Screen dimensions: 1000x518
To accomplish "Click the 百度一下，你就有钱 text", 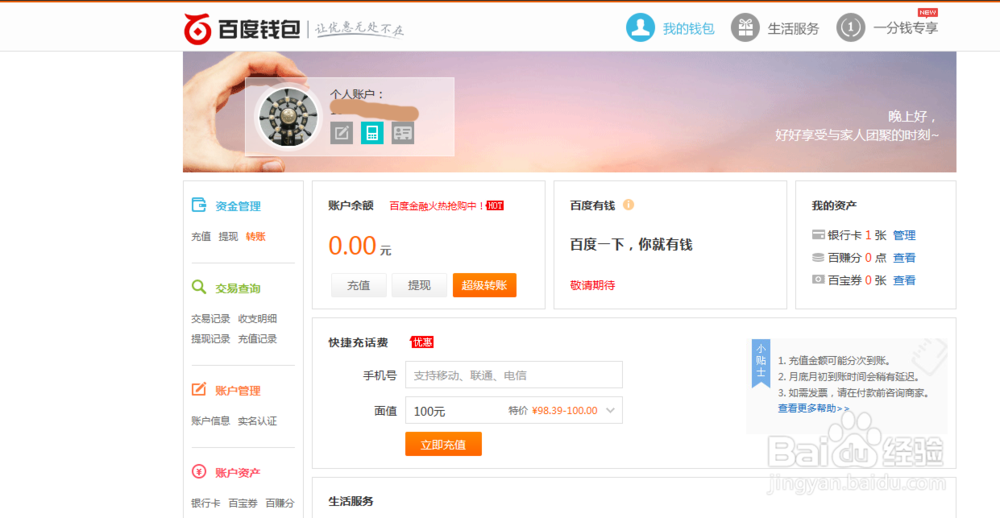I will point(631,244).
